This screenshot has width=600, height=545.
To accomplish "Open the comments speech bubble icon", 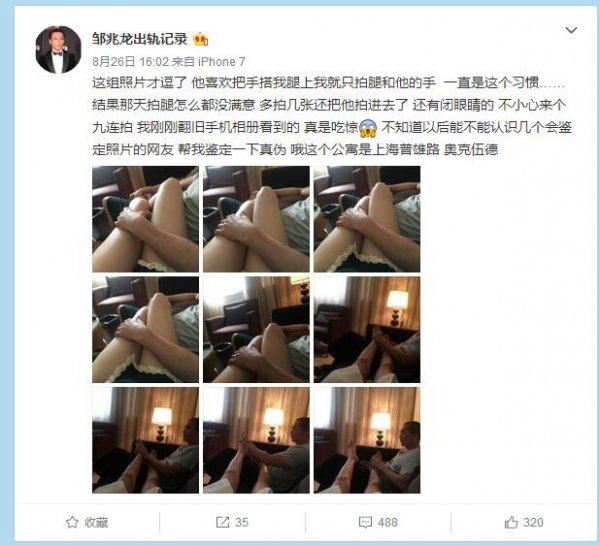I will (x=365, y=522).
